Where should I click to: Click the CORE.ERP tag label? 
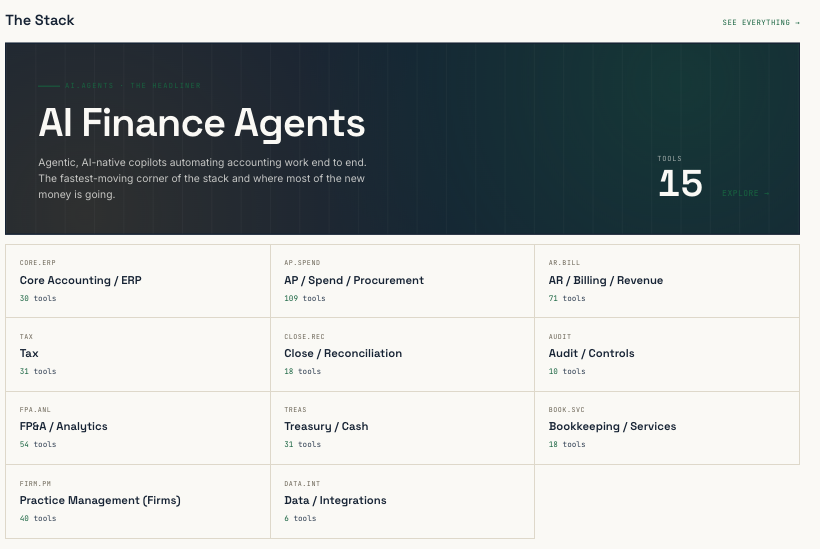tap(38, 262)
